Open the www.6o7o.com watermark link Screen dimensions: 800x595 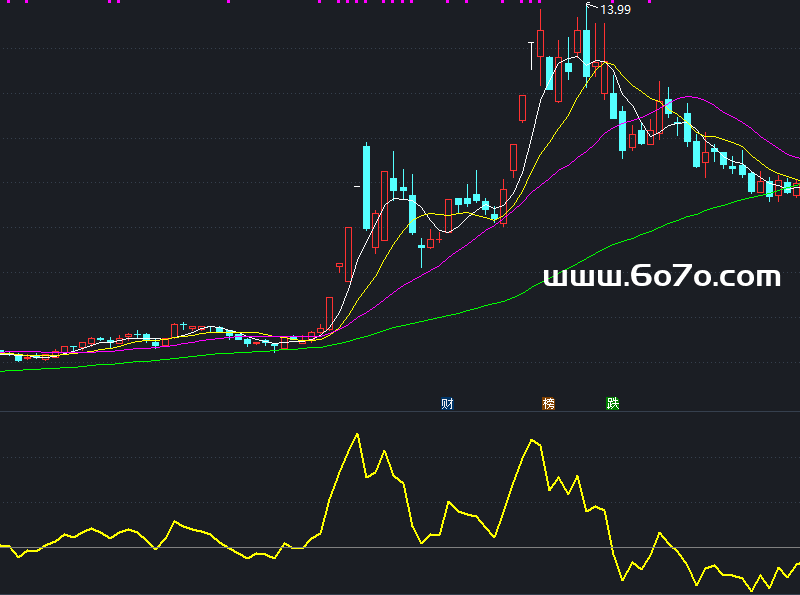coord(661,276)
